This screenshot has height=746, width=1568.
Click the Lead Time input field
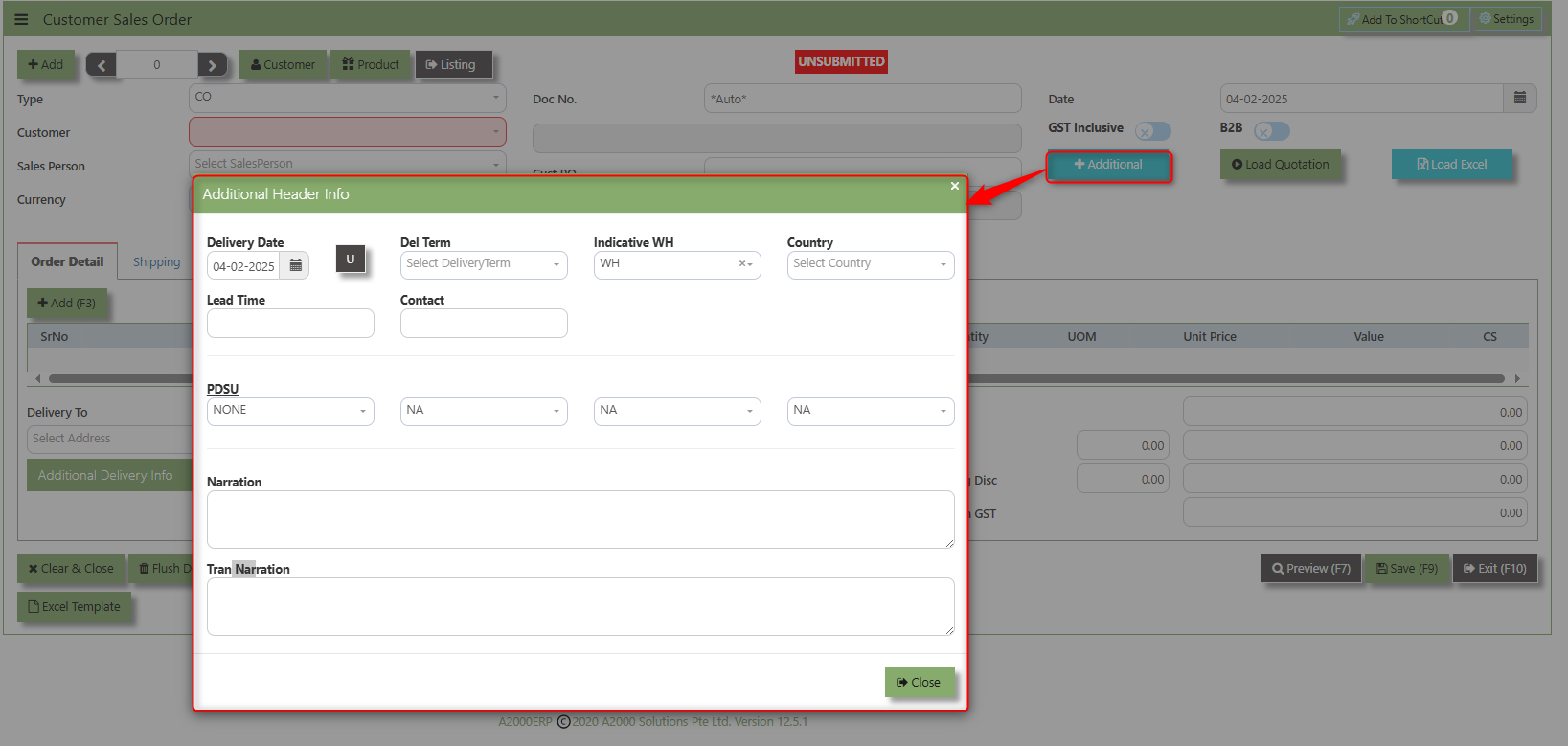coord(290,323)
